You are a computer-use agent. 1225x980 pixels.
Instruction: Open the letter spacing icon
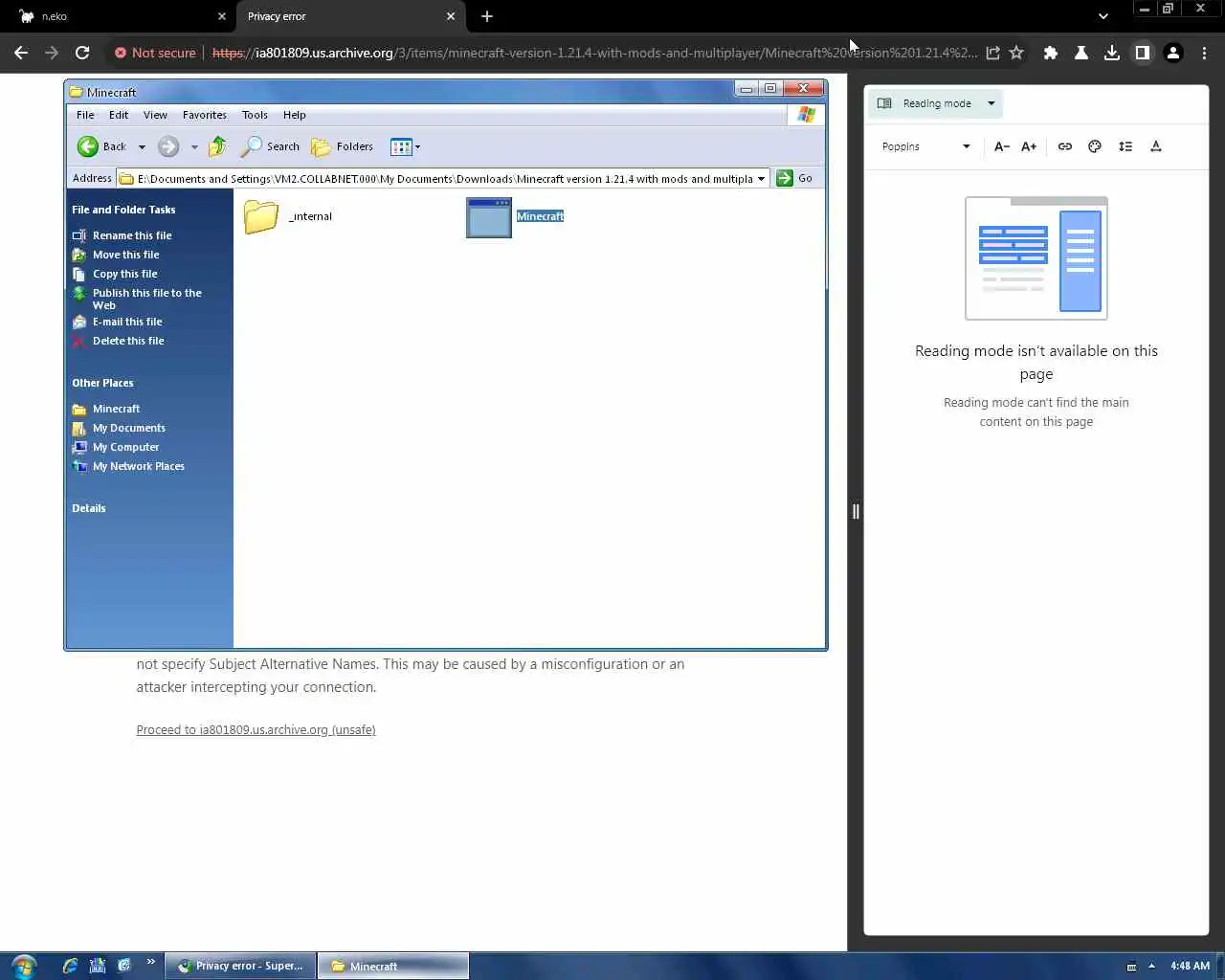tap(1156, 146)
